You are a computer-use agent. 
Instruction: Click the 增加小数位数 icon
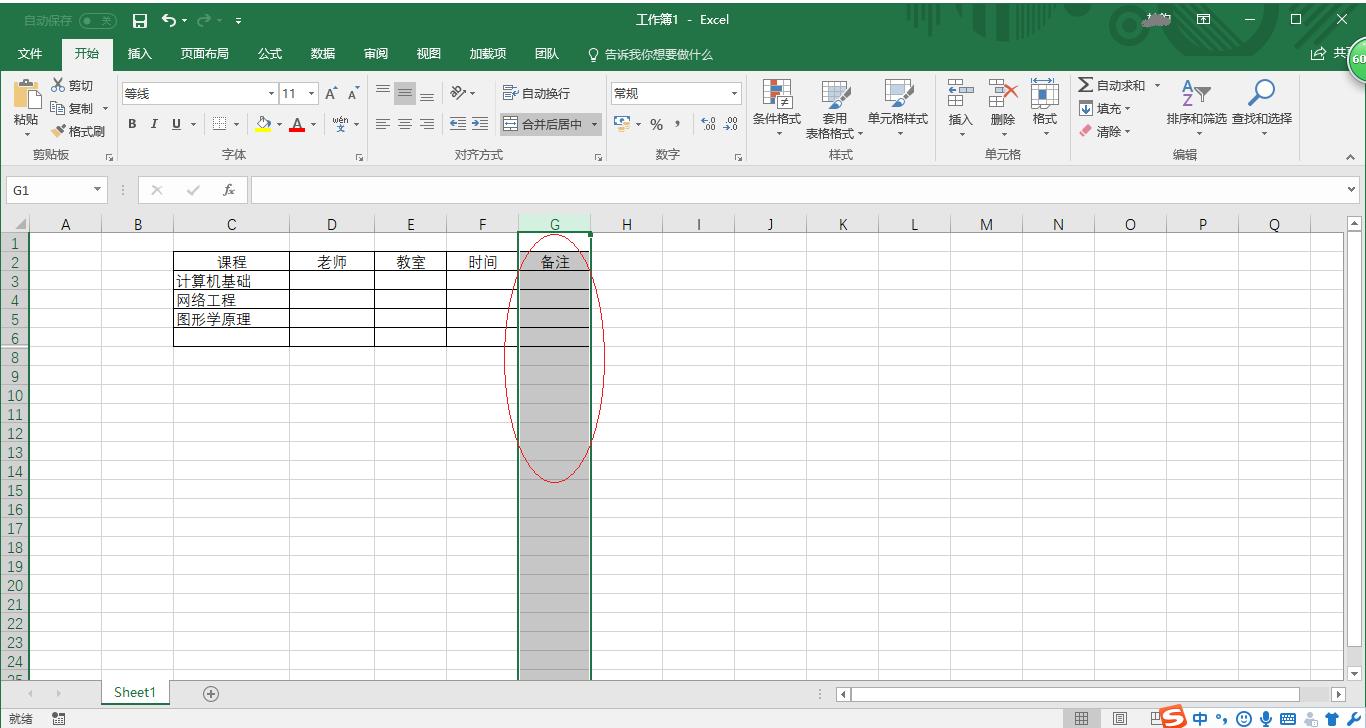(706, 124)
